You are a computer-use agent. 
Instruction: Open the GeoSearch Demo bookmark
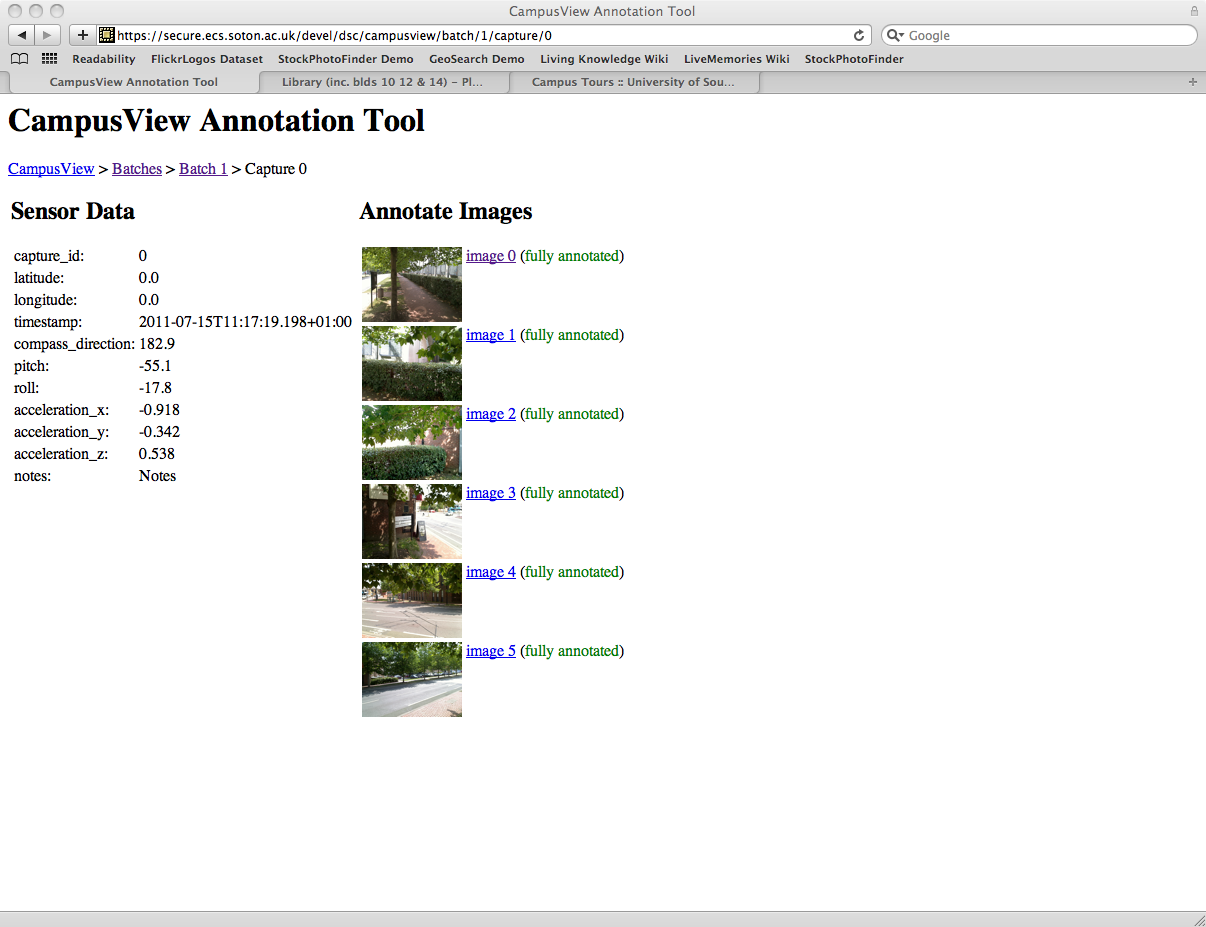476,59
